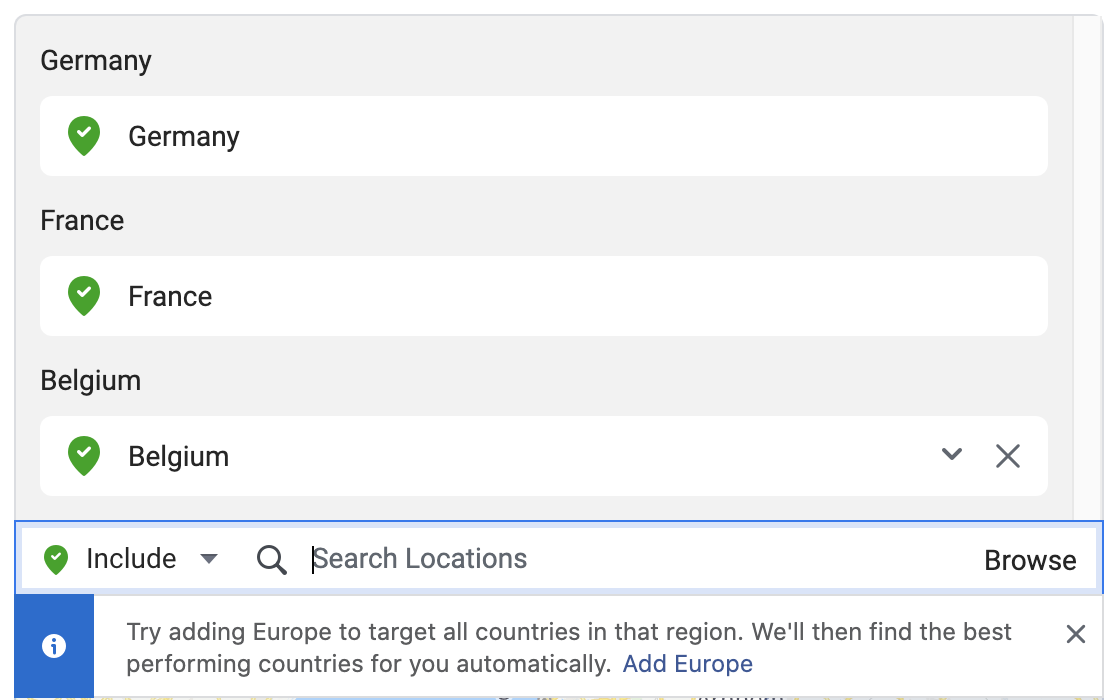Remove Belgium with the X icon
The image size is (1120, 700).
[1008, 456]
